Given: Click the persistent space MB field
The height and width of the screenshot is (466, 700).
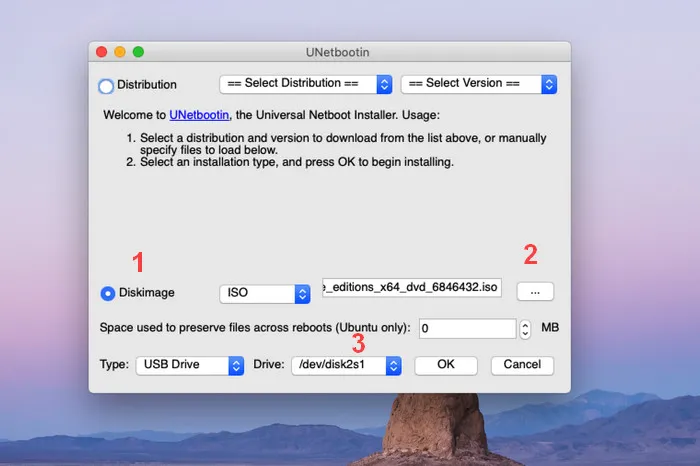Looking at the screenshot, I should click(467, 329).
